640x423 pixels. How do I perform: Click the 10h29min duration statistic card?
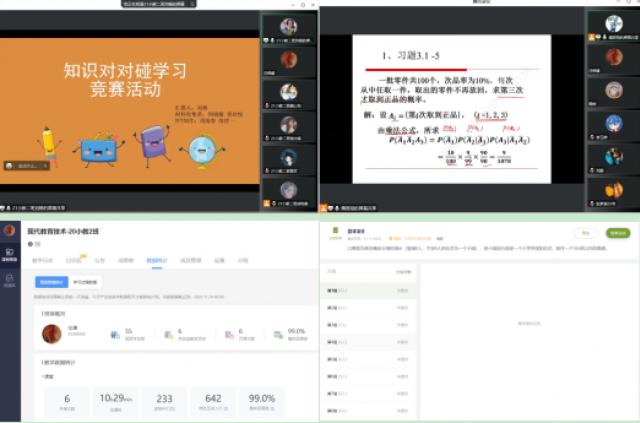point(112,400)
